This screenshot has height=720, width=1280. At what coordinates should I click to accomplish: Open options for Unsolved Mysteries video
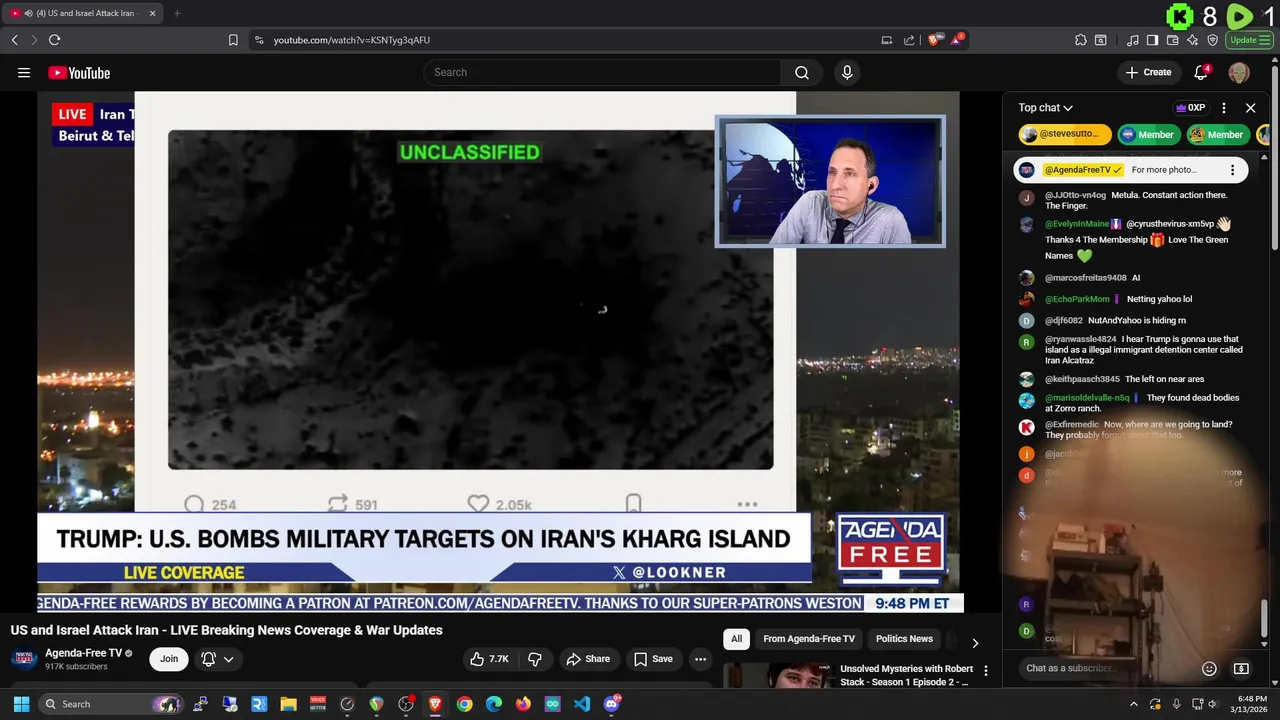986,671
